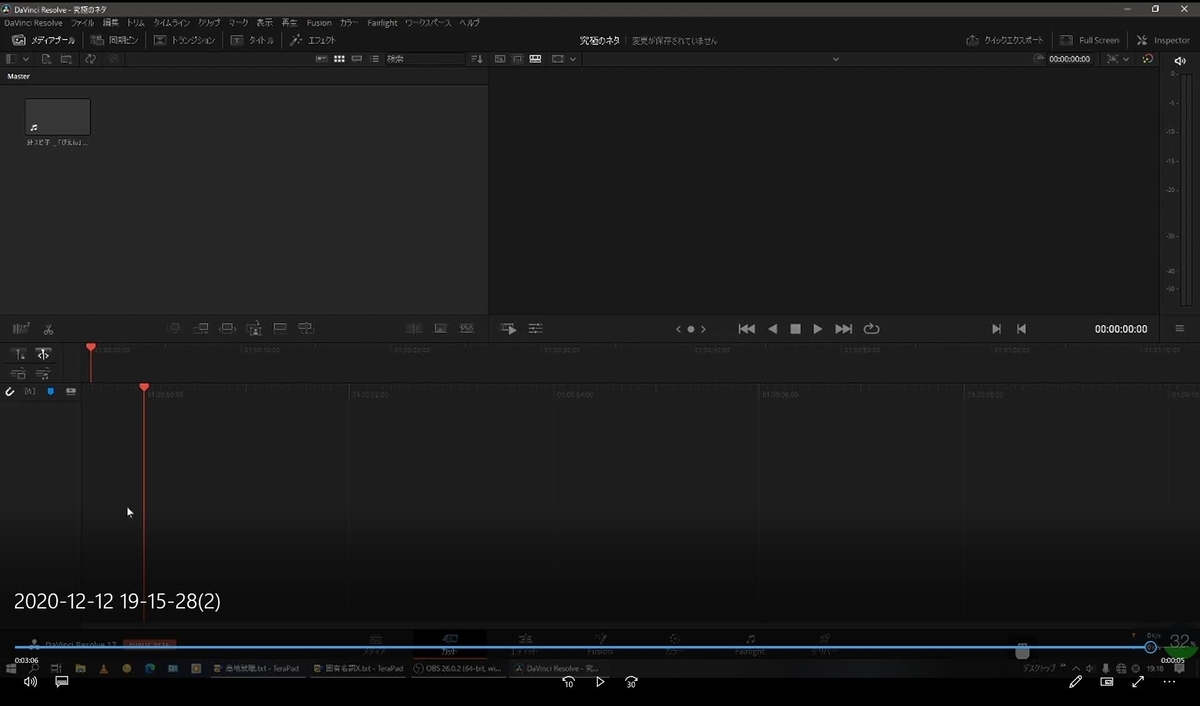The width and height of the screenshot is (1200, 706).
Task: Open the timeline resolution dropdown arrow
Action: coord(1126,59)
